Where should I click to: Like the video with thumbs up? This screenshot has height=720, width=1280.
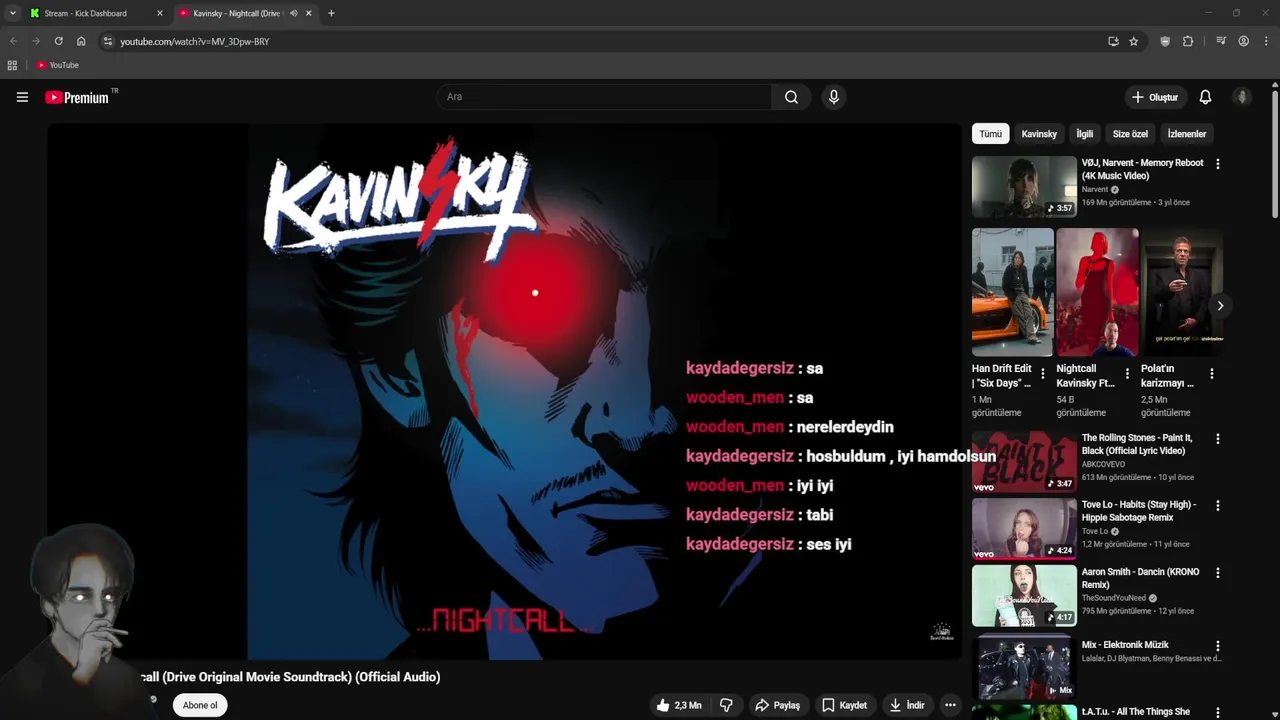point(679,705)
